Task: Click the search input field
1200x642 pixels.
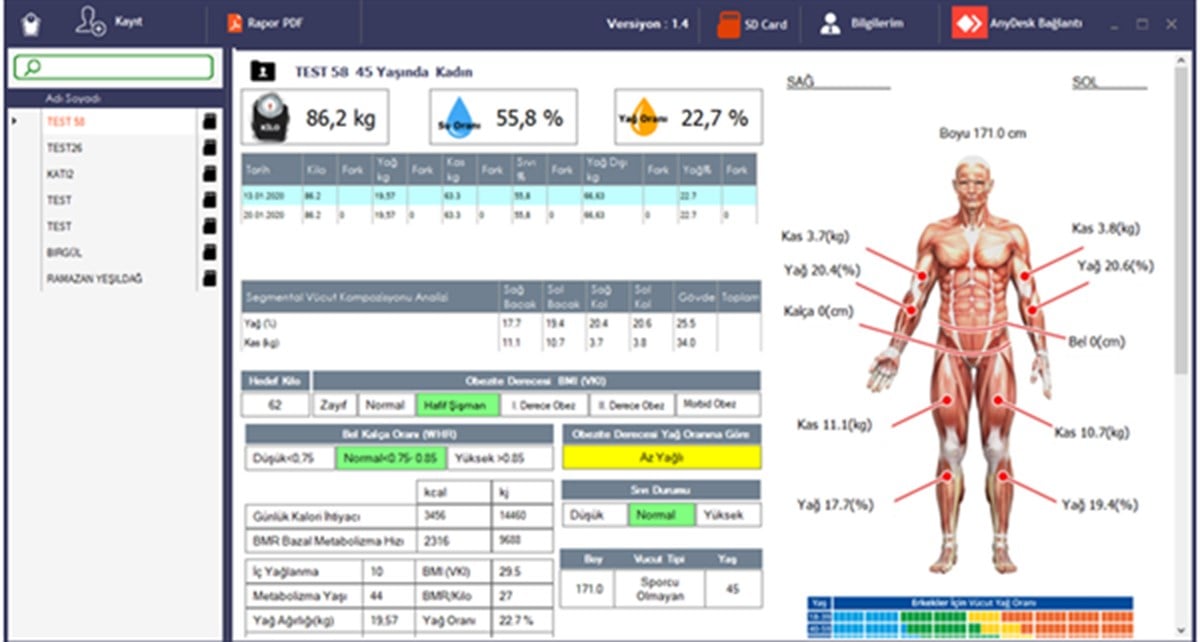Action: click(113, 67)
